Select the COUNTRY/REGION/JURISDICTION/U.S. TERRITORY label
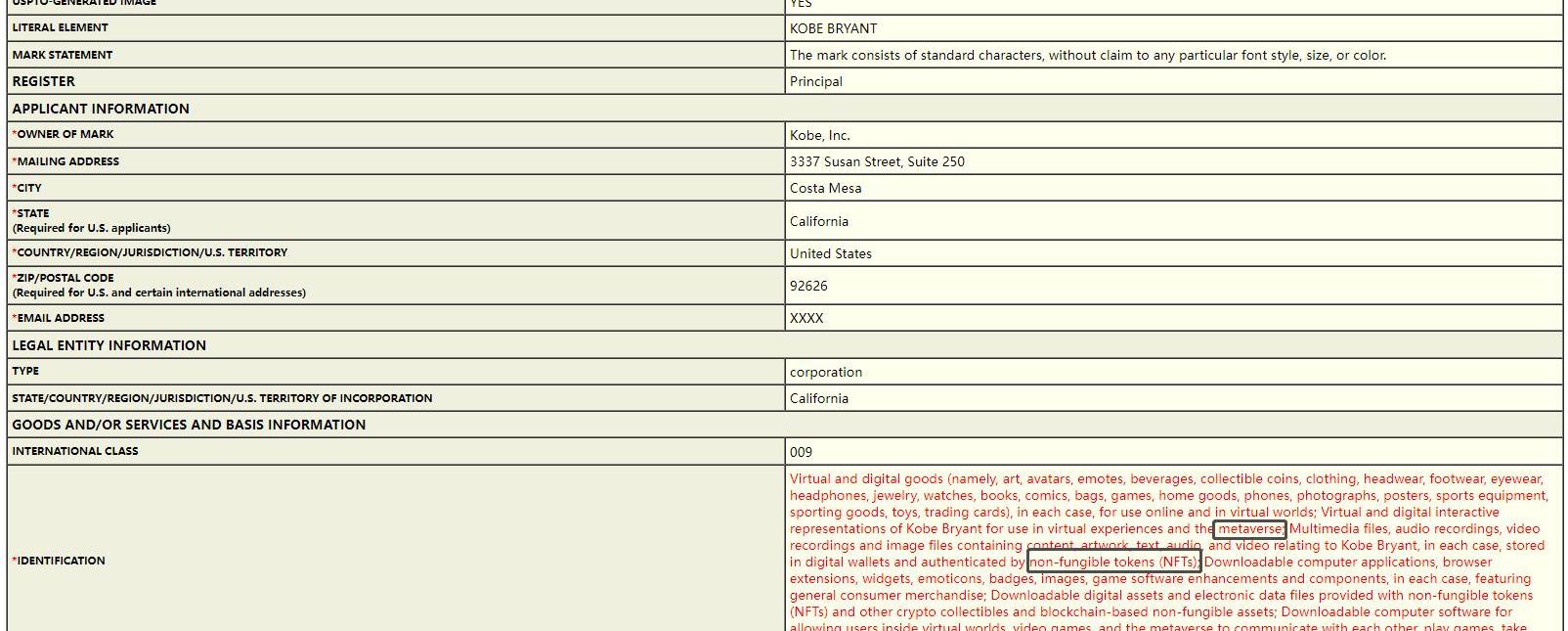Screen dimensions: 1568x631 pos(150,252)
